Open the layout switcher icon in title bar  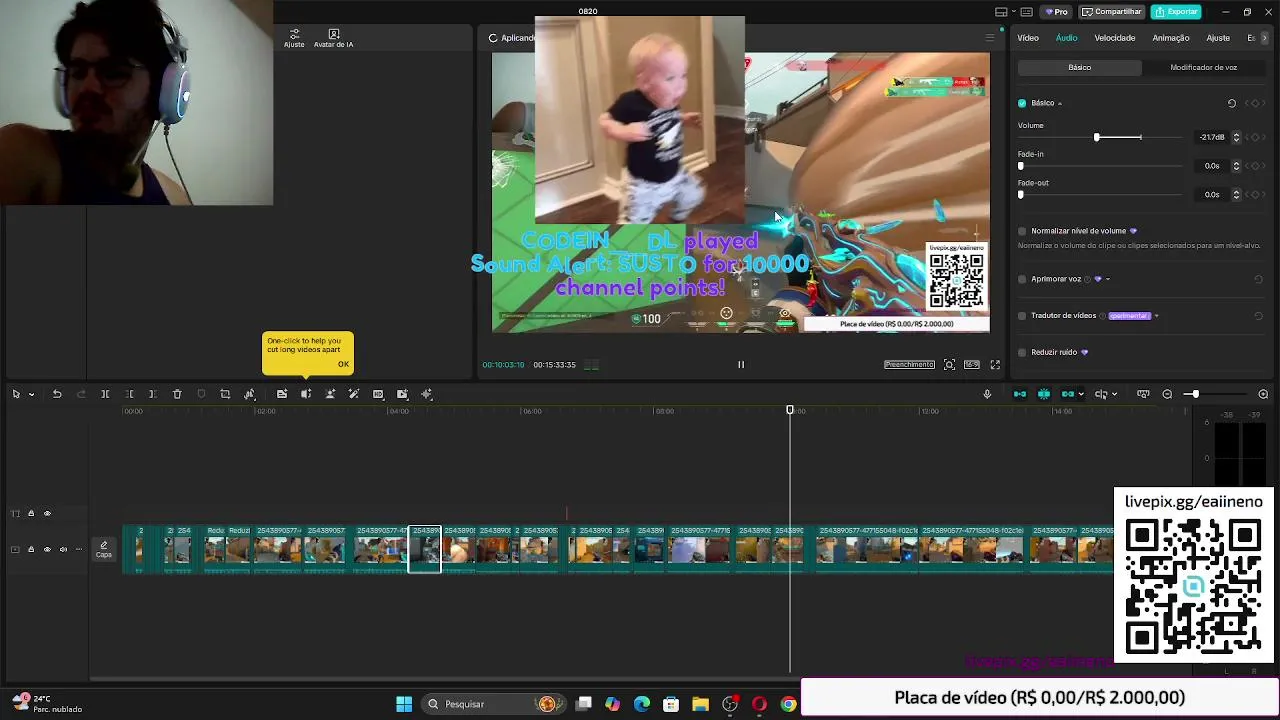(x=1001, y=12)
